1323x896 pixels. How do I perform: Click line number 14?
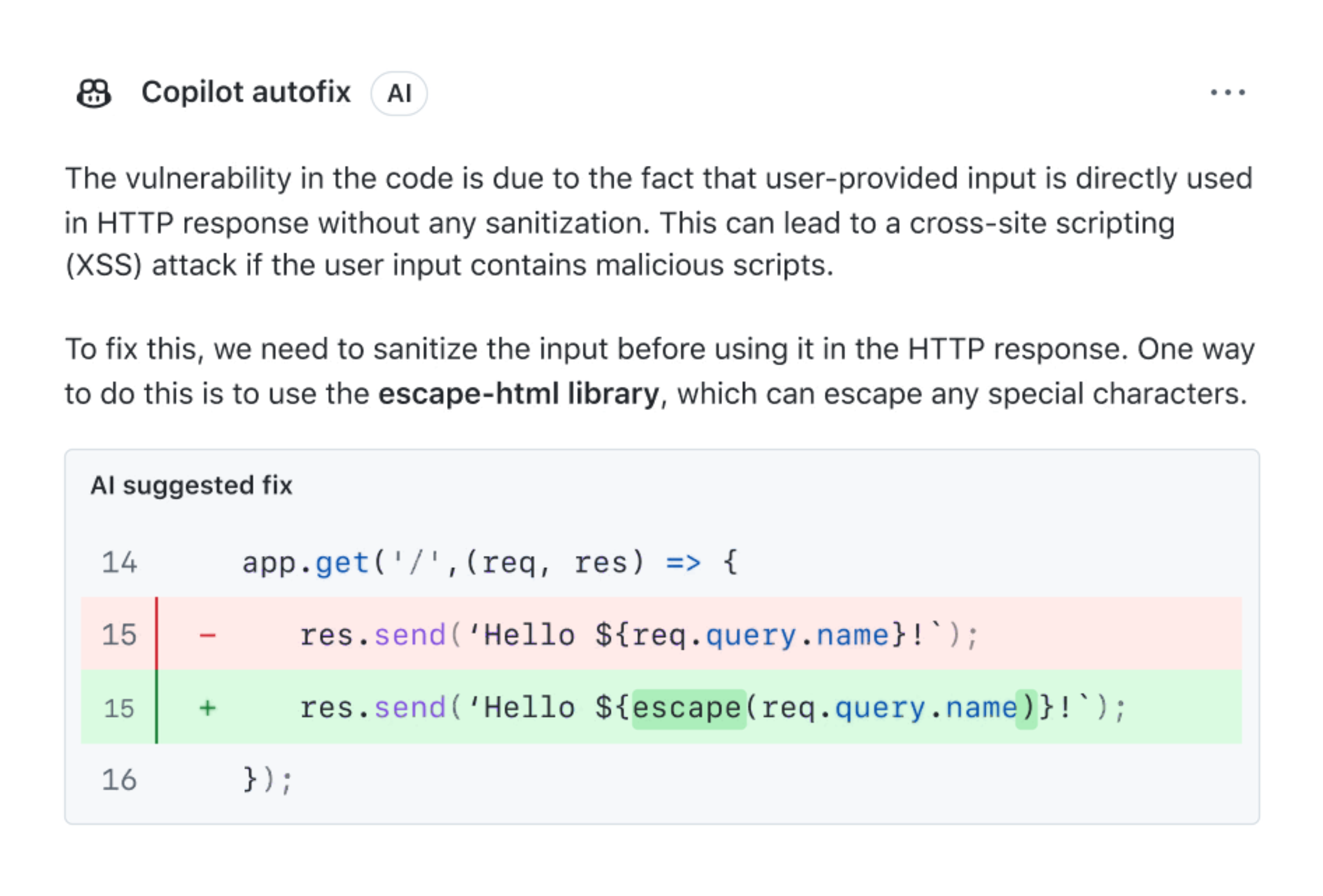pos(119,563)
